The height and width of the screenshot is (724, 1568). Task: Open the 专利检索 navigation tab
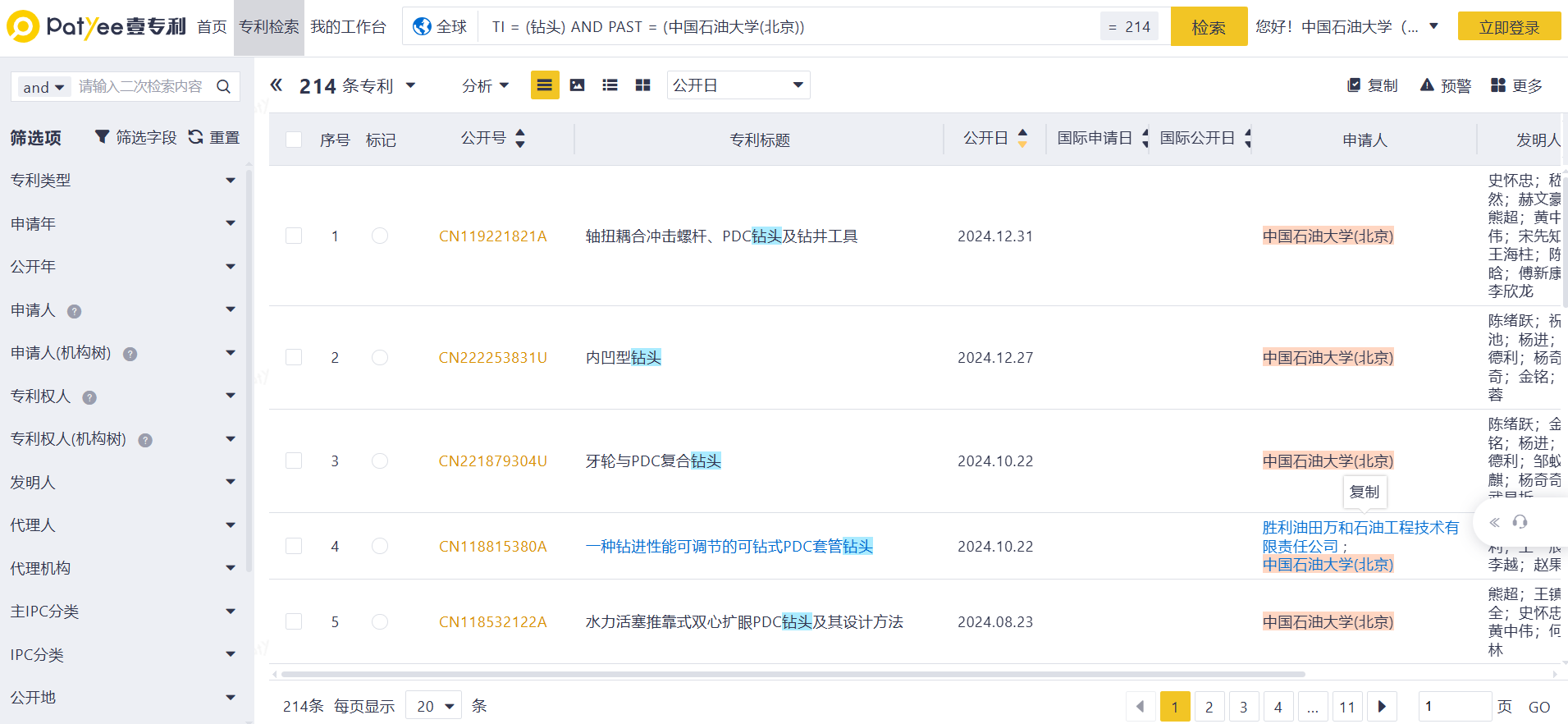coord(268,27)
